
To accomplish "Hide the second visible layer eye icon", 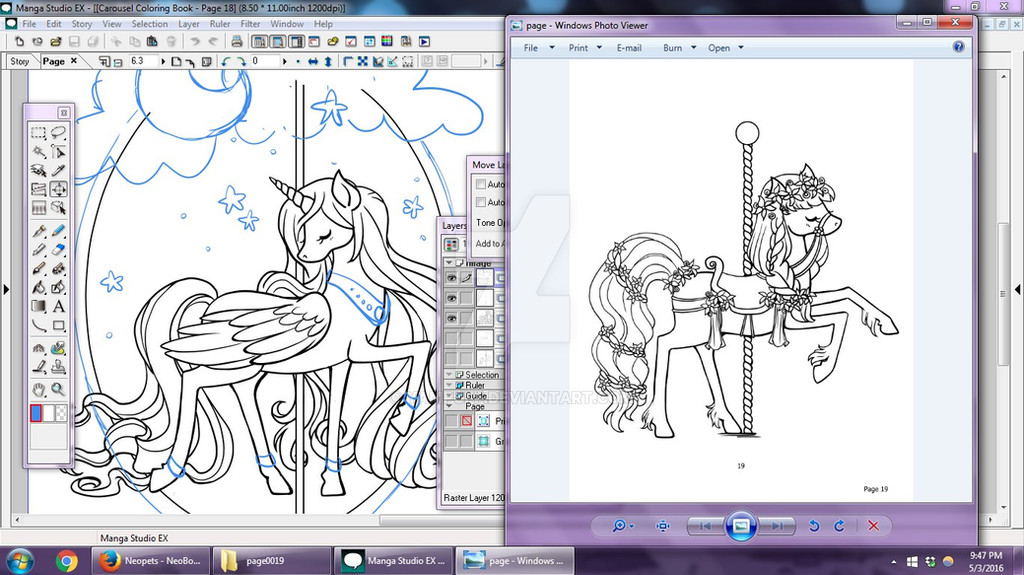I will point(451,298).
